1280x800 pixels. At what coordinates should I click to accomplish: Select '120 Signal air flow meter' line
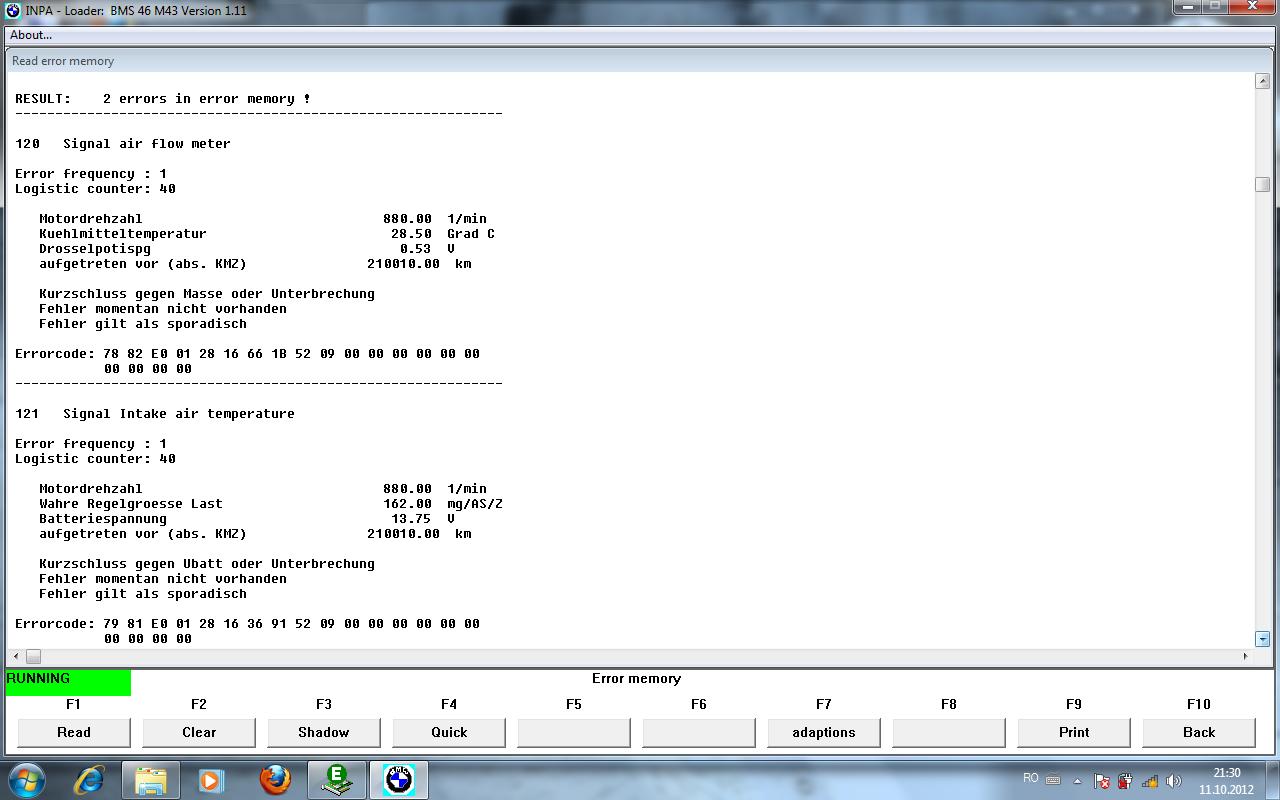[123, 144]
